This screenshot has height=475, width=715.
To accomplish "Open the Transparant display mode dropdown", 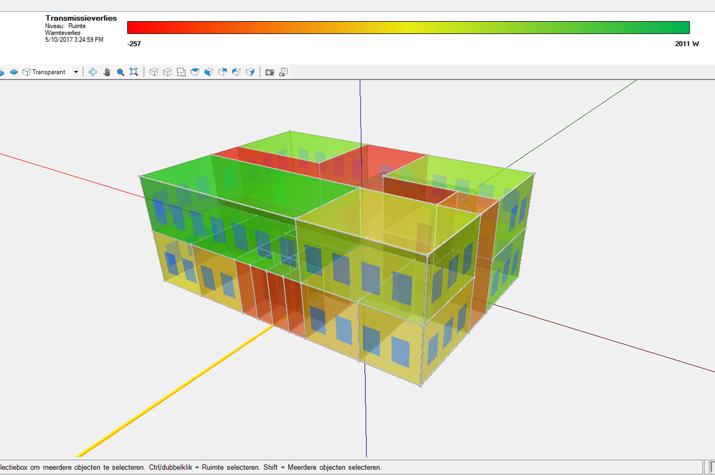I will [76, 72].
